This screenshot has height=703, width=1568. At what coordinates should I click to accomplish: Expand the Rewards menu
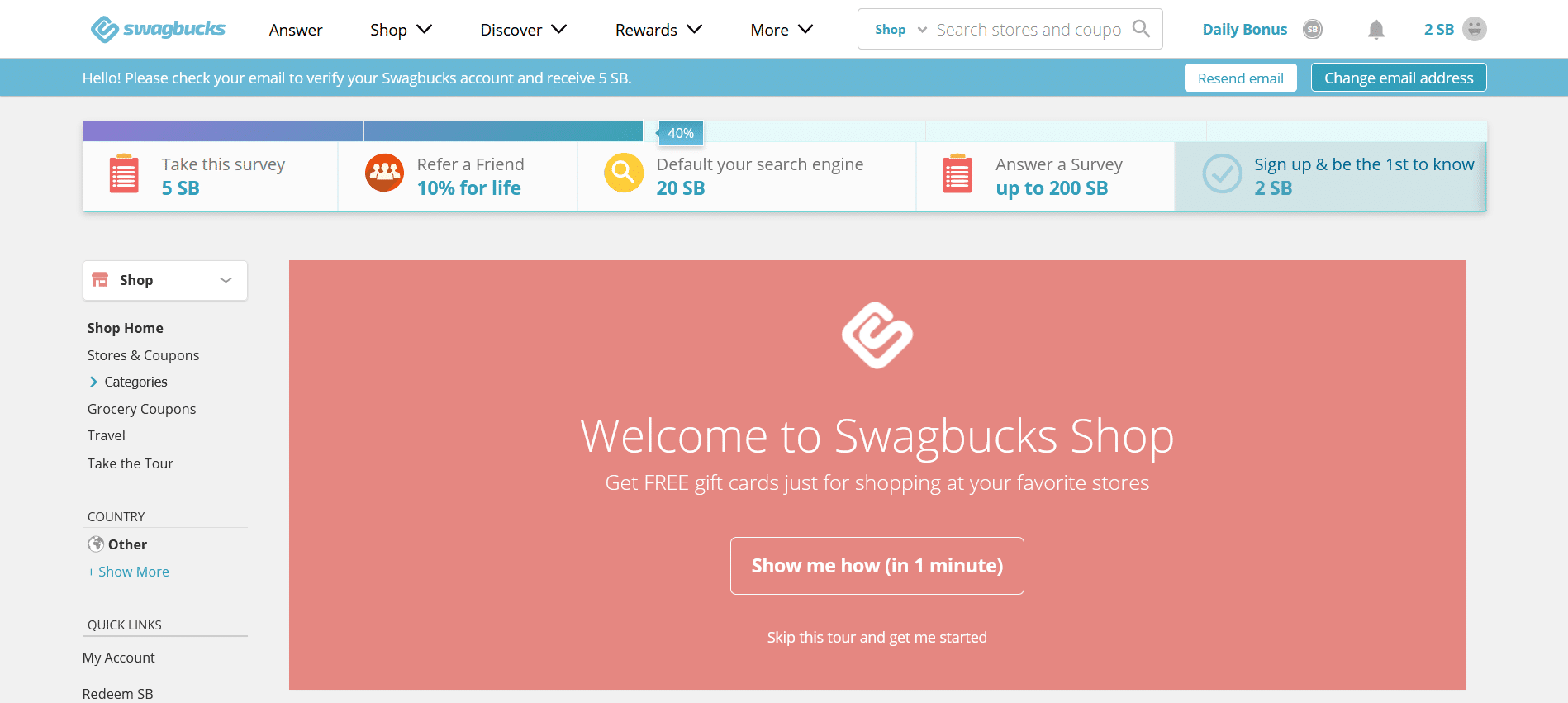tap(658, 30)
